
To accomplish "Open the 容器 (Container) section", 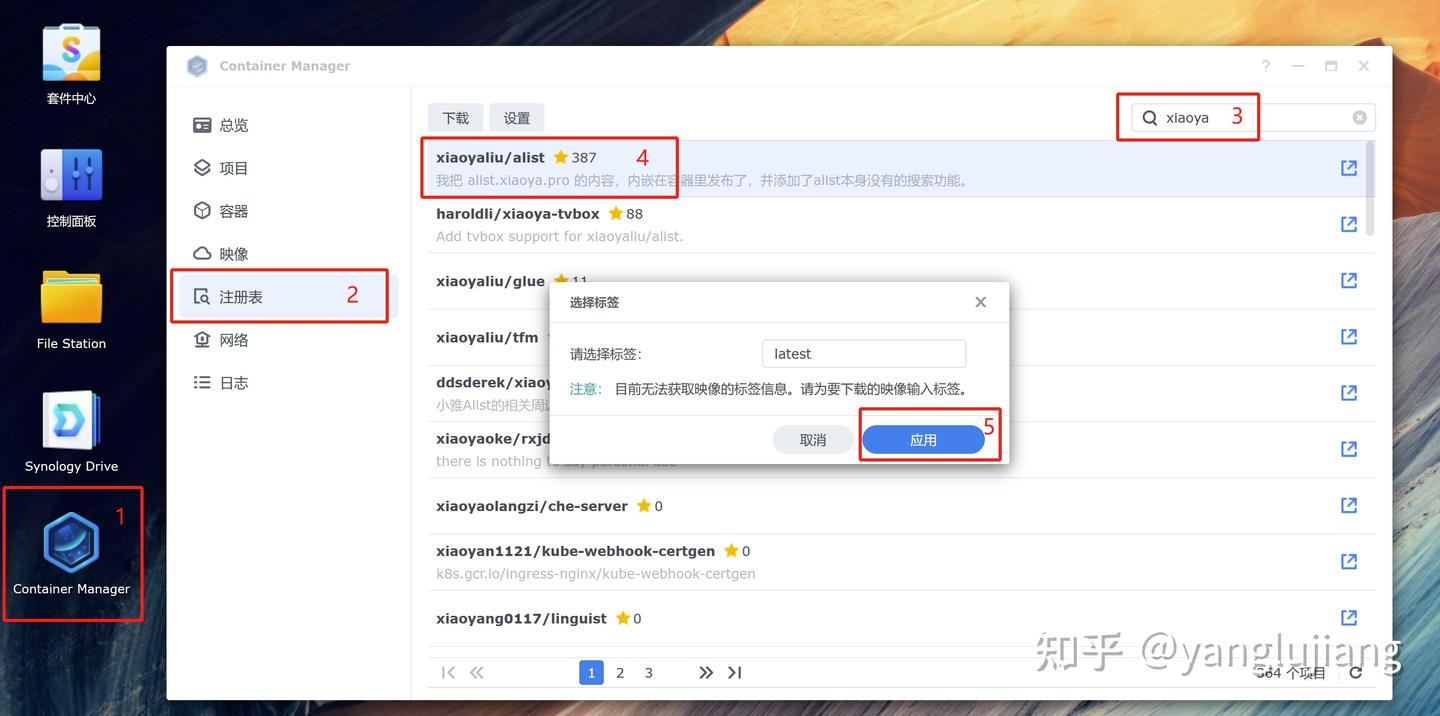I will click(x=232, y=210).
